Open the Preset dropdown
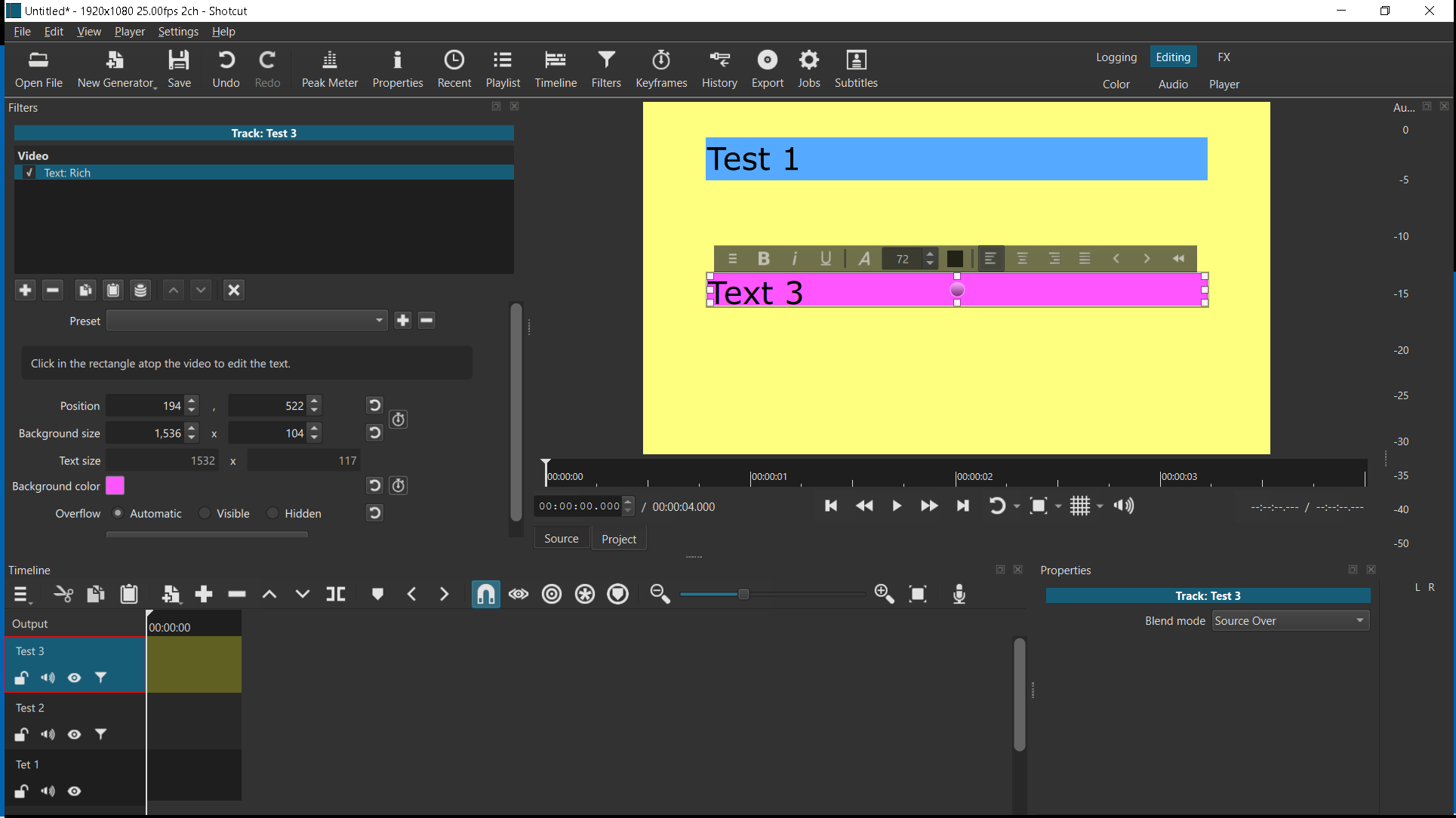 247,321
